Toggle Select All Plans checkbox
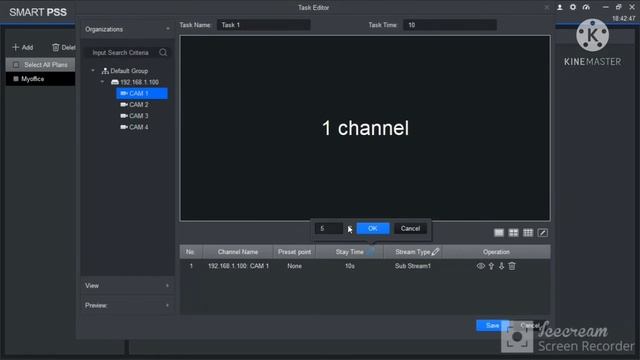Screen dimensions: 640x360 pos(16,64)
